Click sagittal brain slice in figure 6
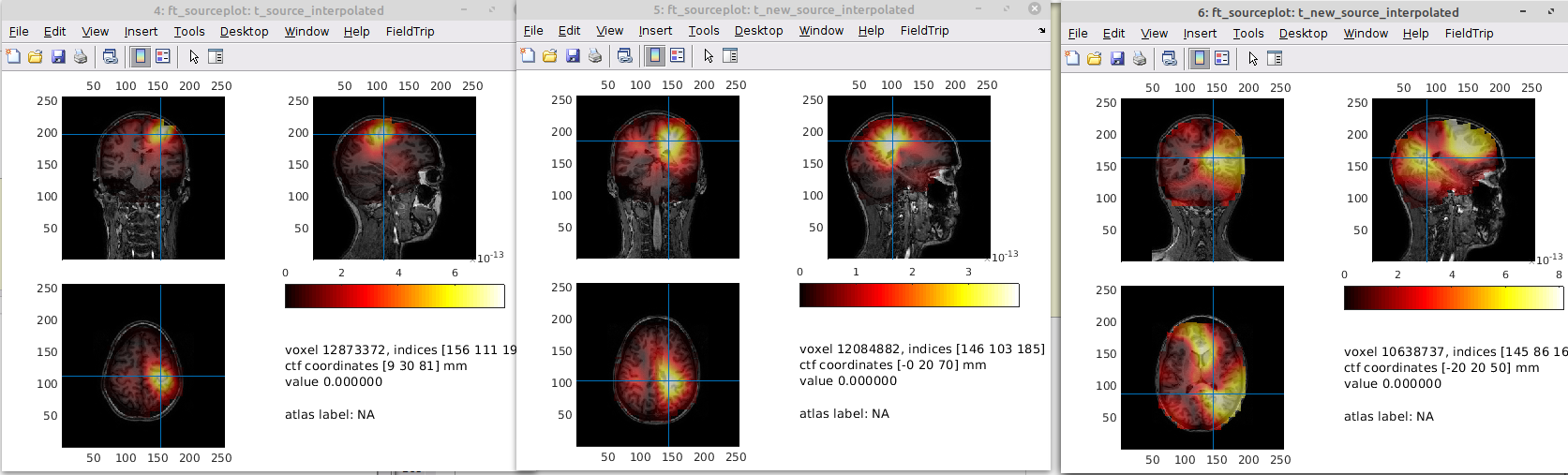This screenshot has width=1568, height=475. point(1454,180)
